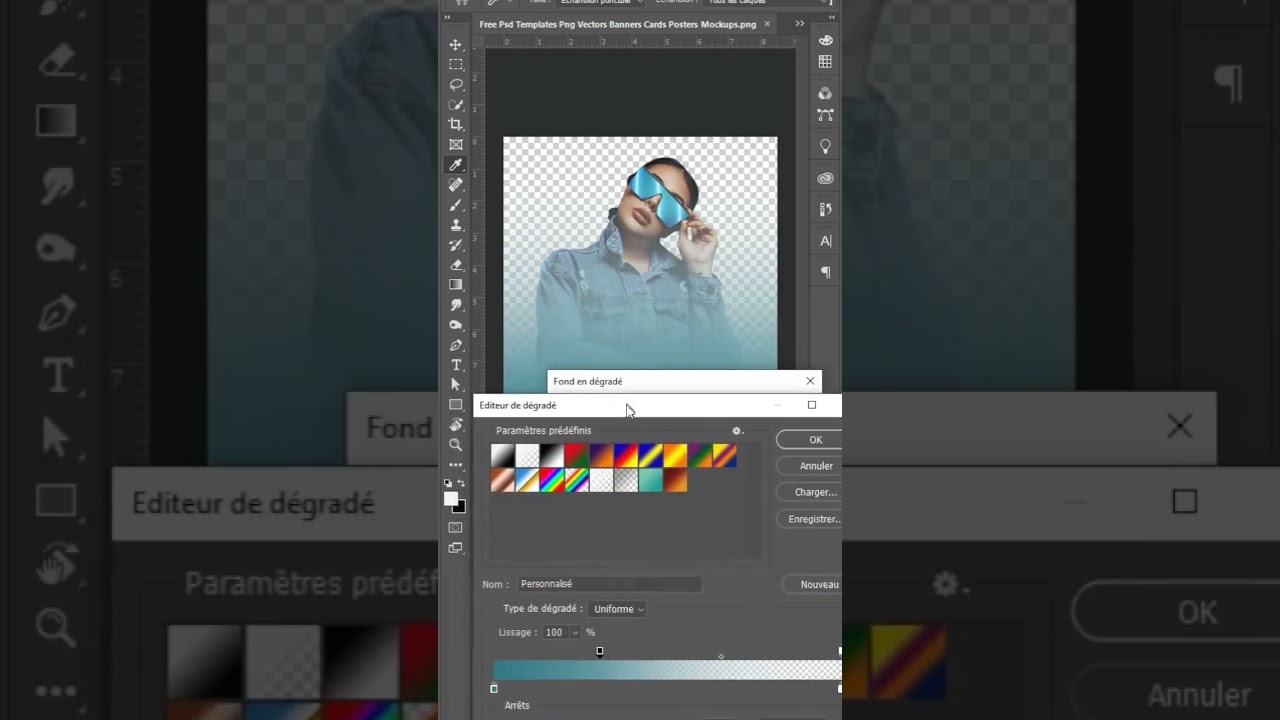1280x720 pixels.
Task: Open the Learn lightbulb panel
Action: pos(825,146)
